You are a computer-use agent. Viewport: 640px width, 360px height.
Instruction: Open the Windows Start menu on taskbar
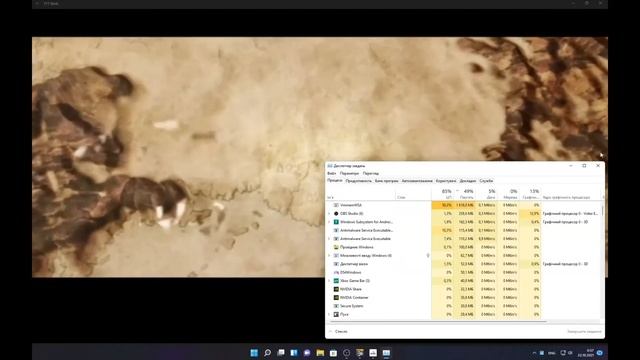pyautogui.click(x=254, y=353)
